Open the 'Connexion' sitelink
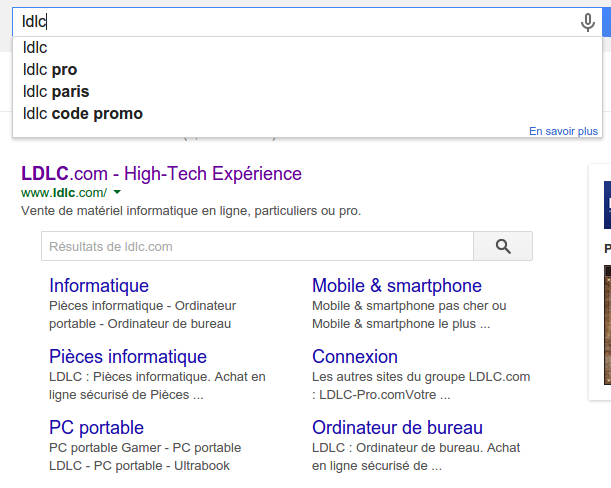Screen dimensions: 611x488 [x=355, y=357]
